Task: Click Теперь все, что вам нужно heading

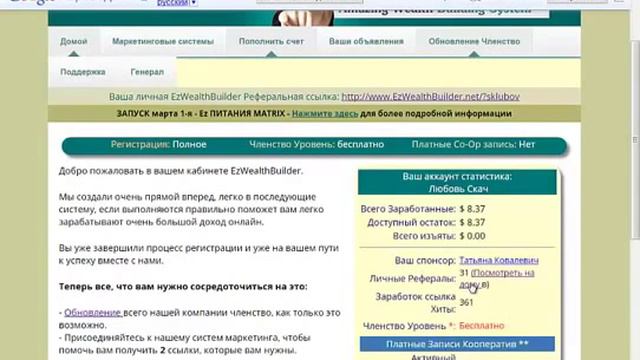Action: (x=183, y=287)
